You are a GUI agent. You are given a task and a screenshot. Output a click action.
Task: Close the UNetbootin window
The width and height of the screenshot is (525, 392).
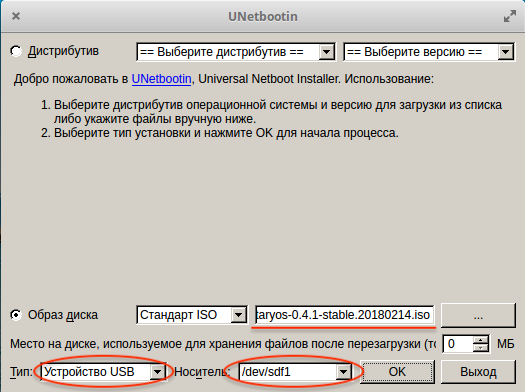point(16,16)
